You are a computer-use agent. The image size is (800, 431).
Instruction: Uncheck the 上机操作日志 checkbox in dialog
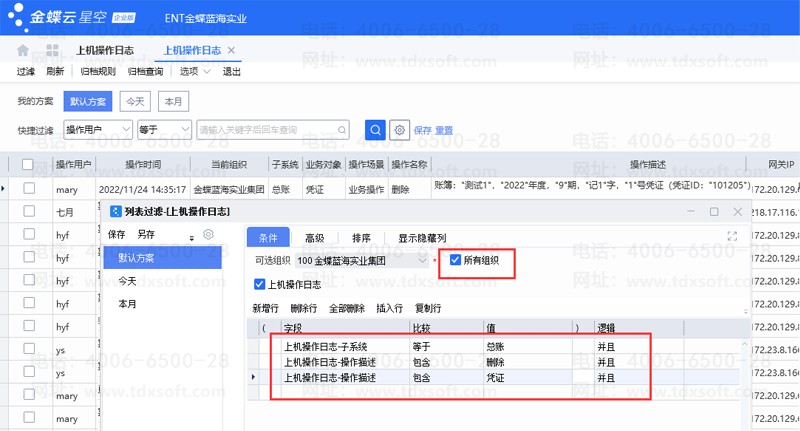point(260,285)
